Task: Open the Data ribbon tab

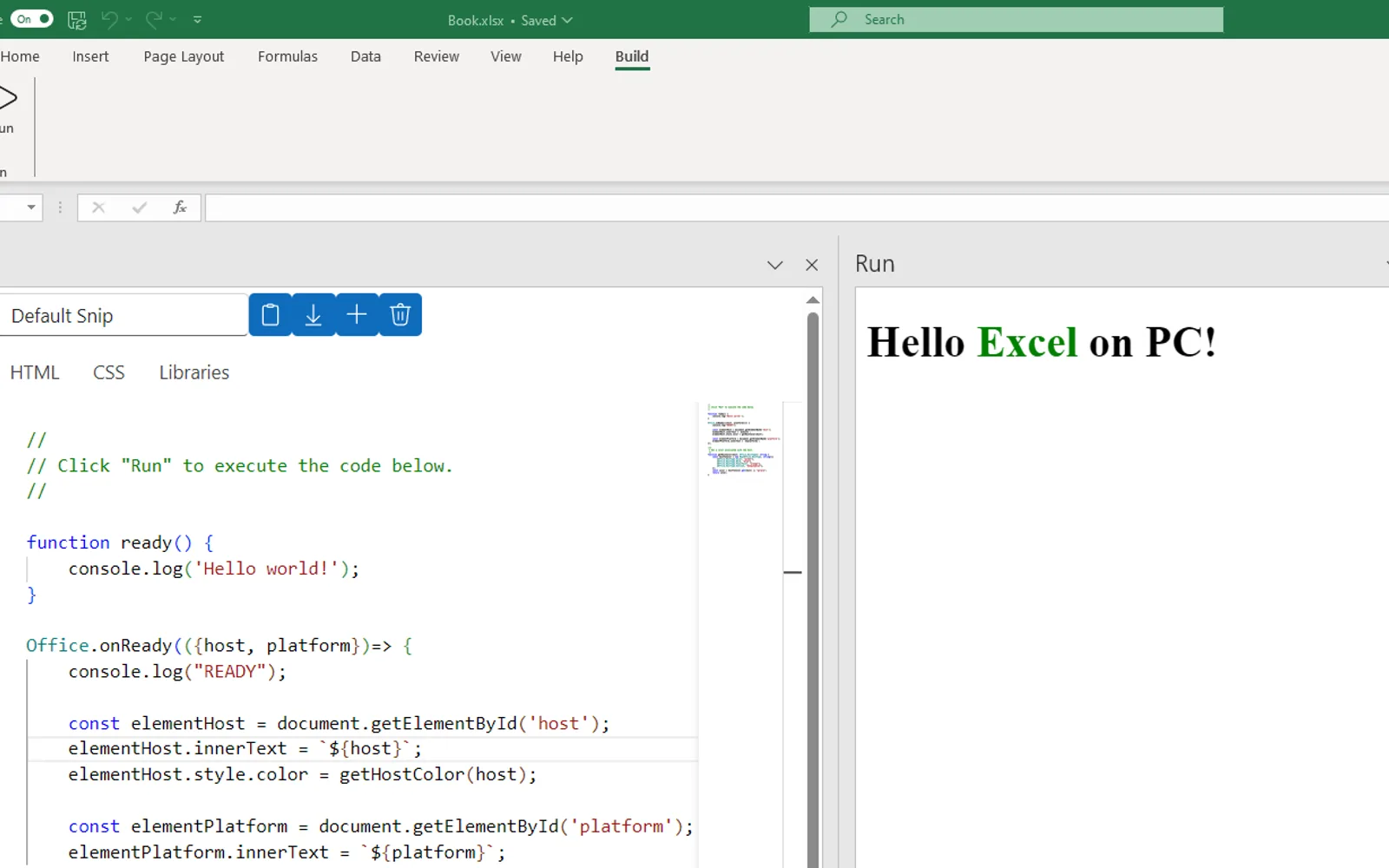Action: (365, 56)
